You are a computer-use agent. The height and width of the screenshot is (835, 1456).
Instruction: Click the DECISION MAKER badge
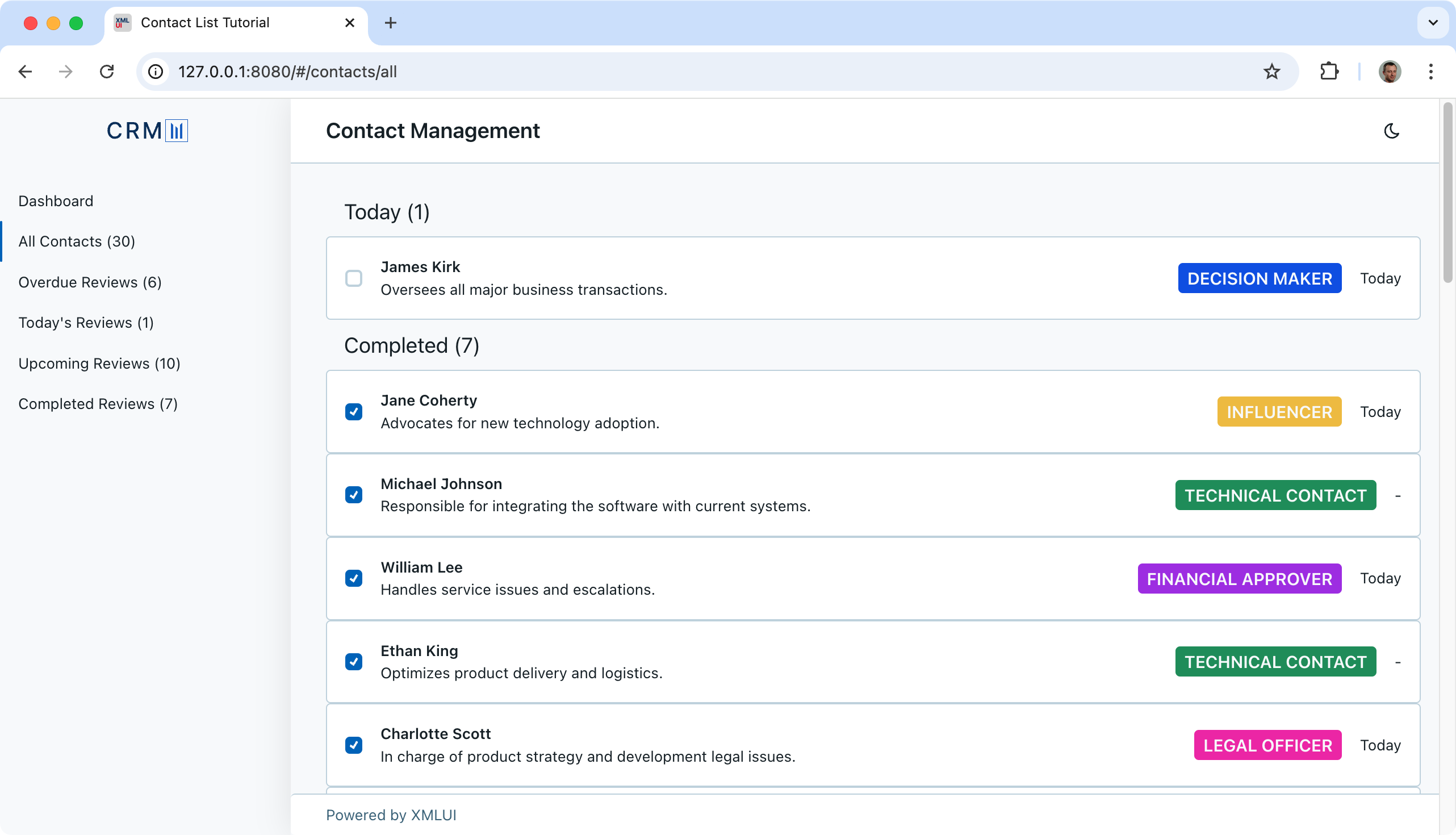pos(1260,278)
